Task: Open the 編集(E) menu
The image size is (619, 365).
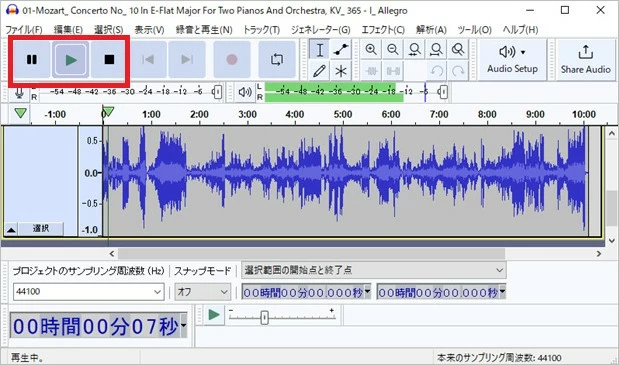Action: (x=68, y=30)
